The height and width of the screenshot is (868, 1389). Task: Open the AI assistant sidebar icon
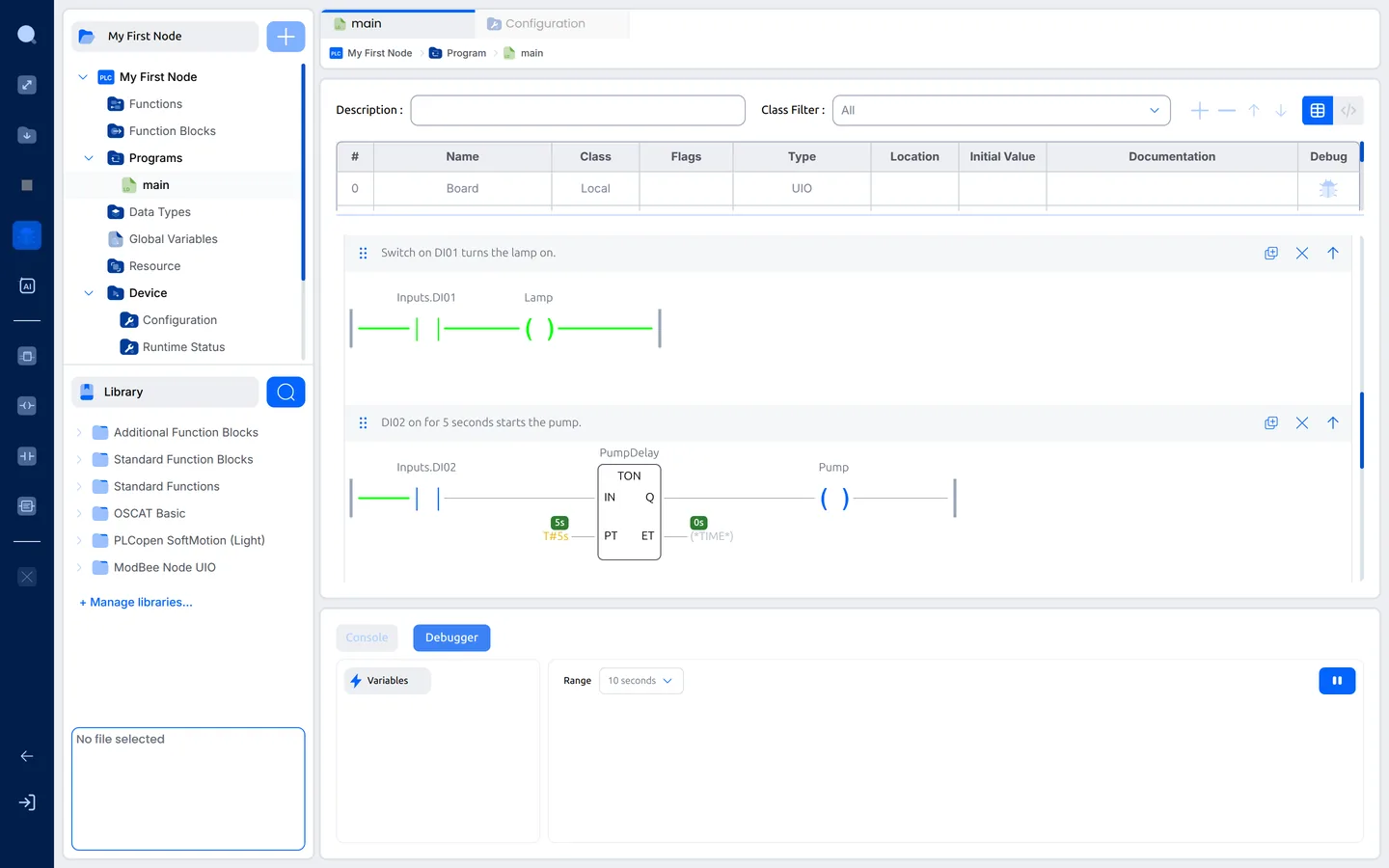click(x=27, y=285)
